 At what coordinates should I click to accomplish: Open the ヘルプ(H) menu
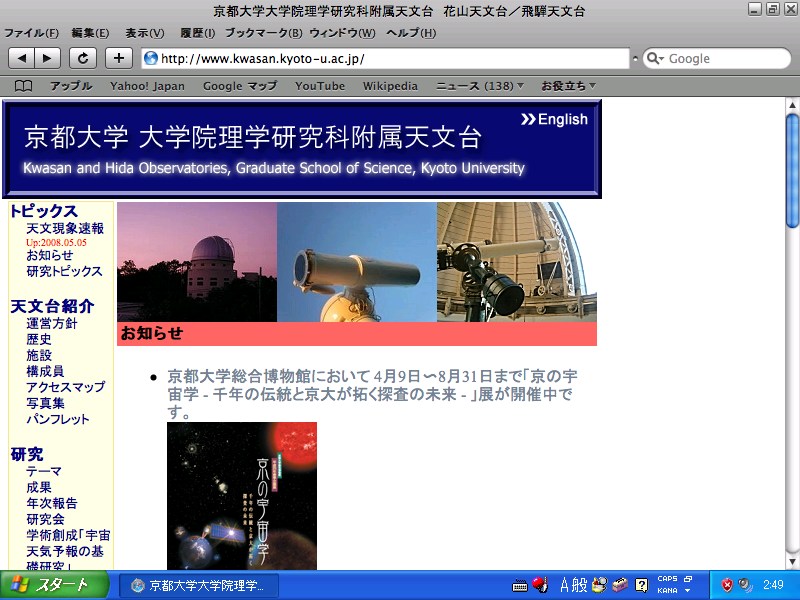click(411, 33)
